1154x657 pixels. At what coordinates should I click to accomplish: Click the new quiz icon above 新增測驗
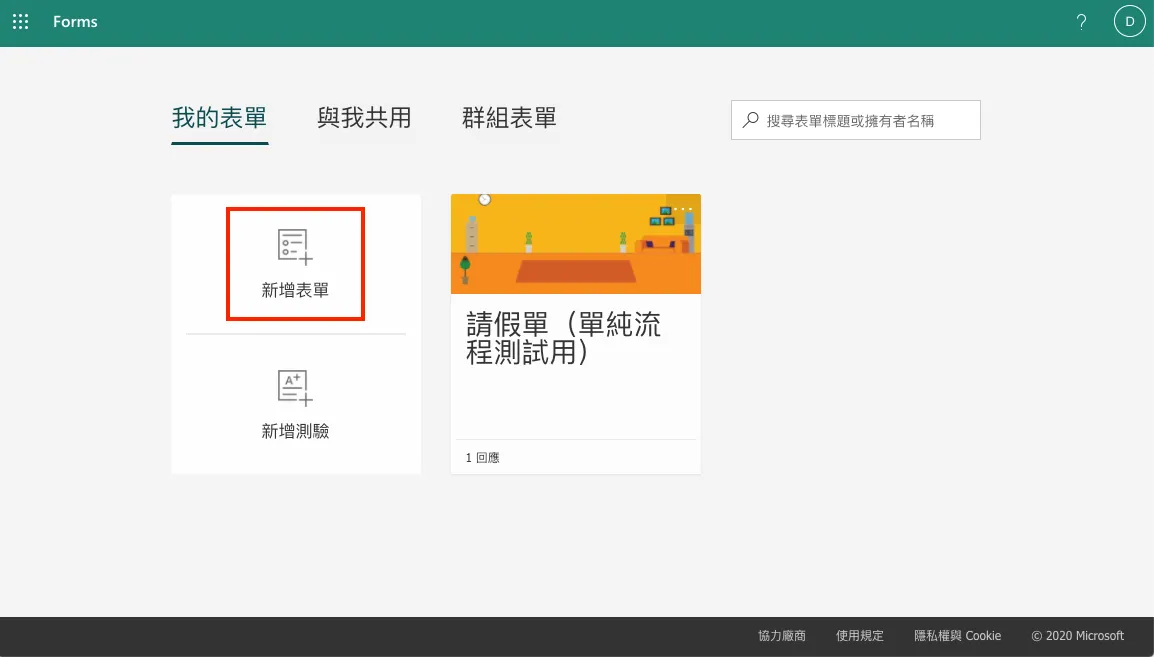click(x=295, y=387)
